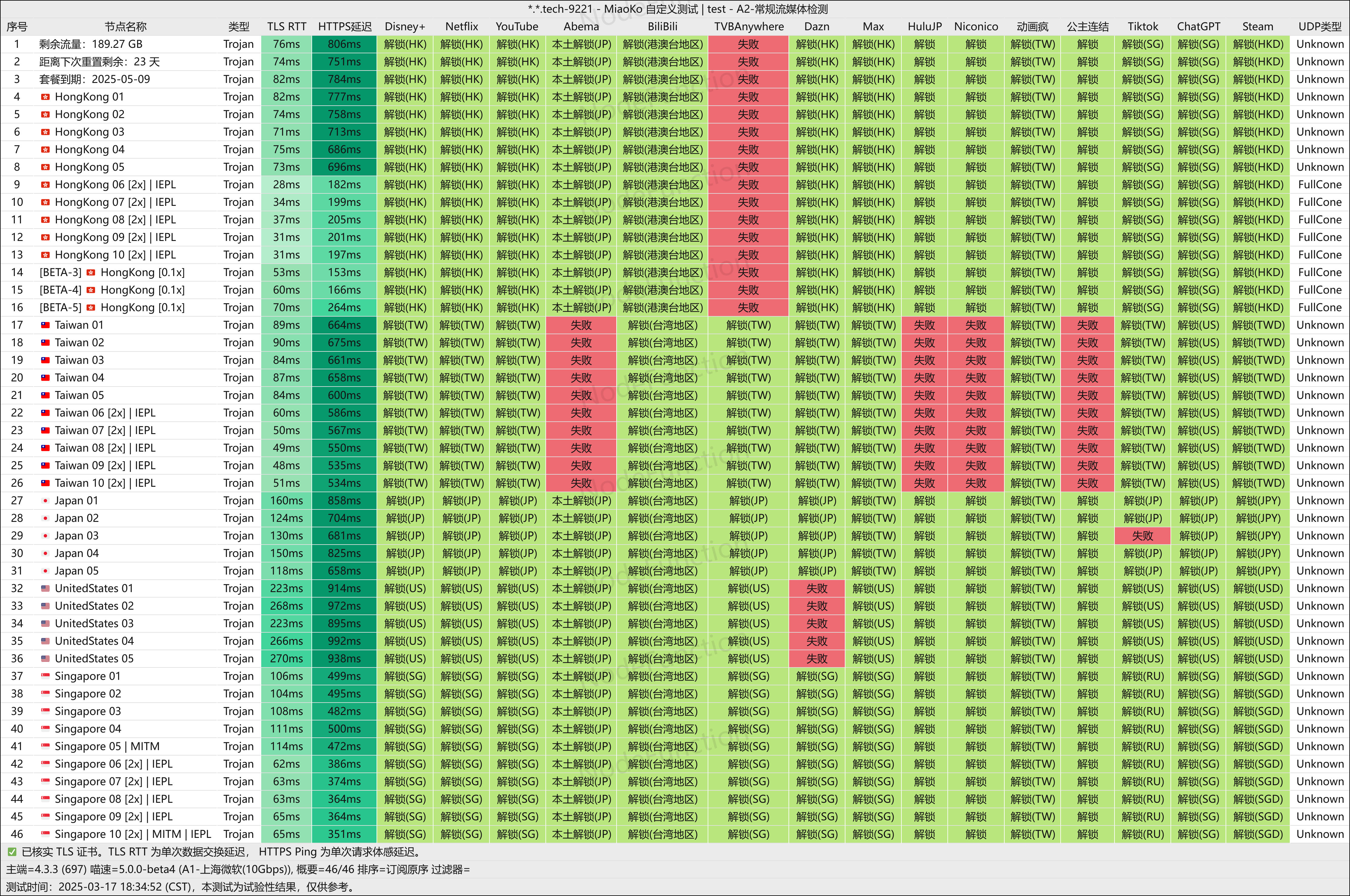The width and height of the screenshot is (1350, 896).
Task: Click the 270ms TLS RTT cell for UnitedStates 05
Action: click(x=286, y=659)
